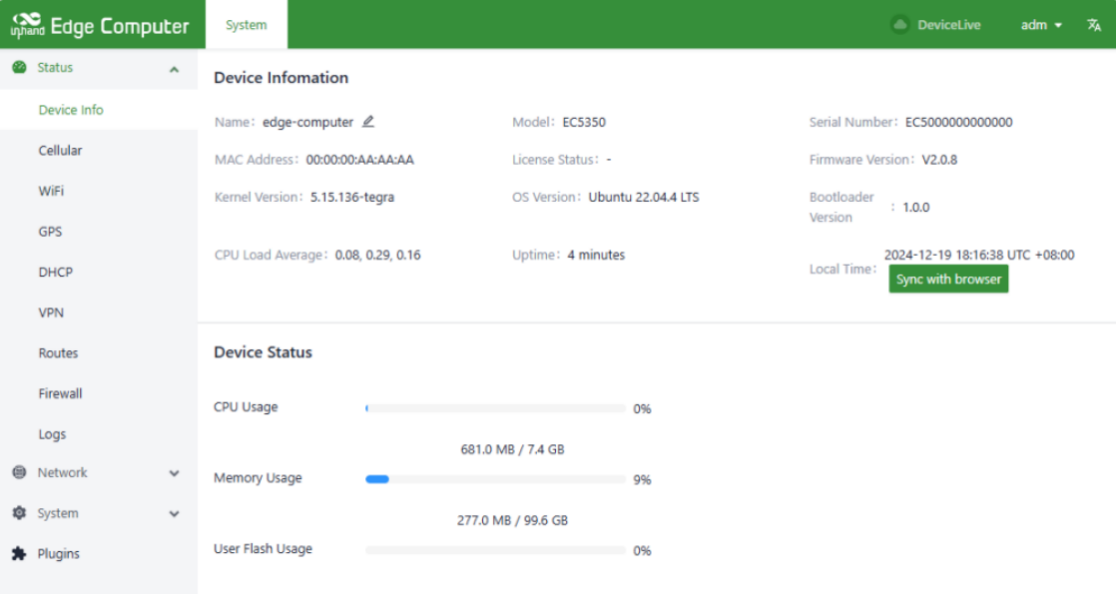Expand the System section chevron

click(x=174, y=514)
